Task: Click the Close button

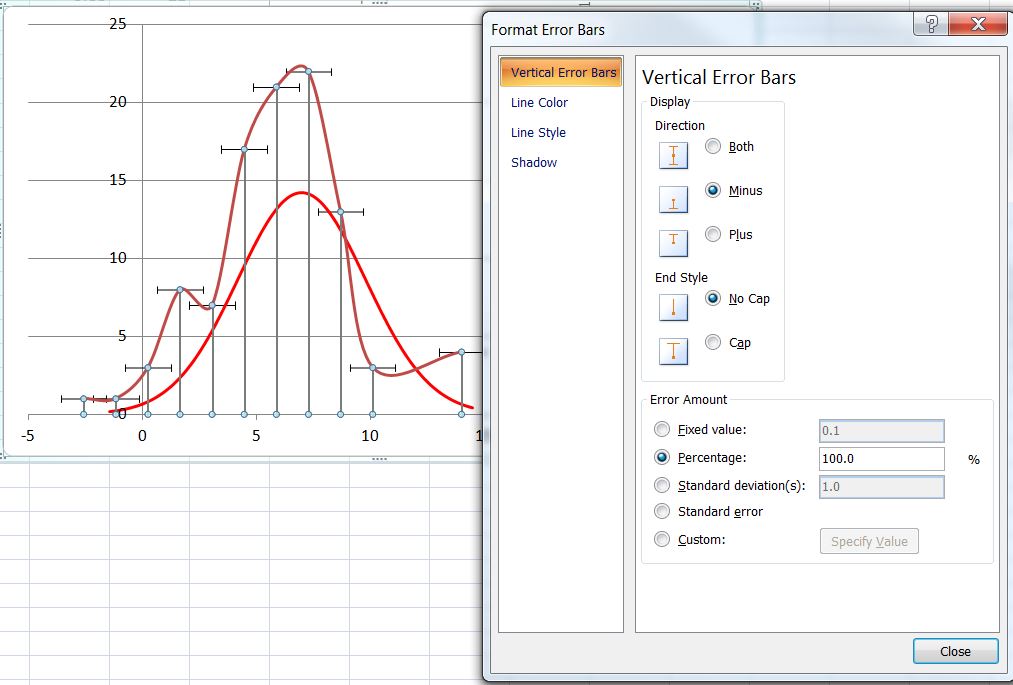Action: [954, 650]
